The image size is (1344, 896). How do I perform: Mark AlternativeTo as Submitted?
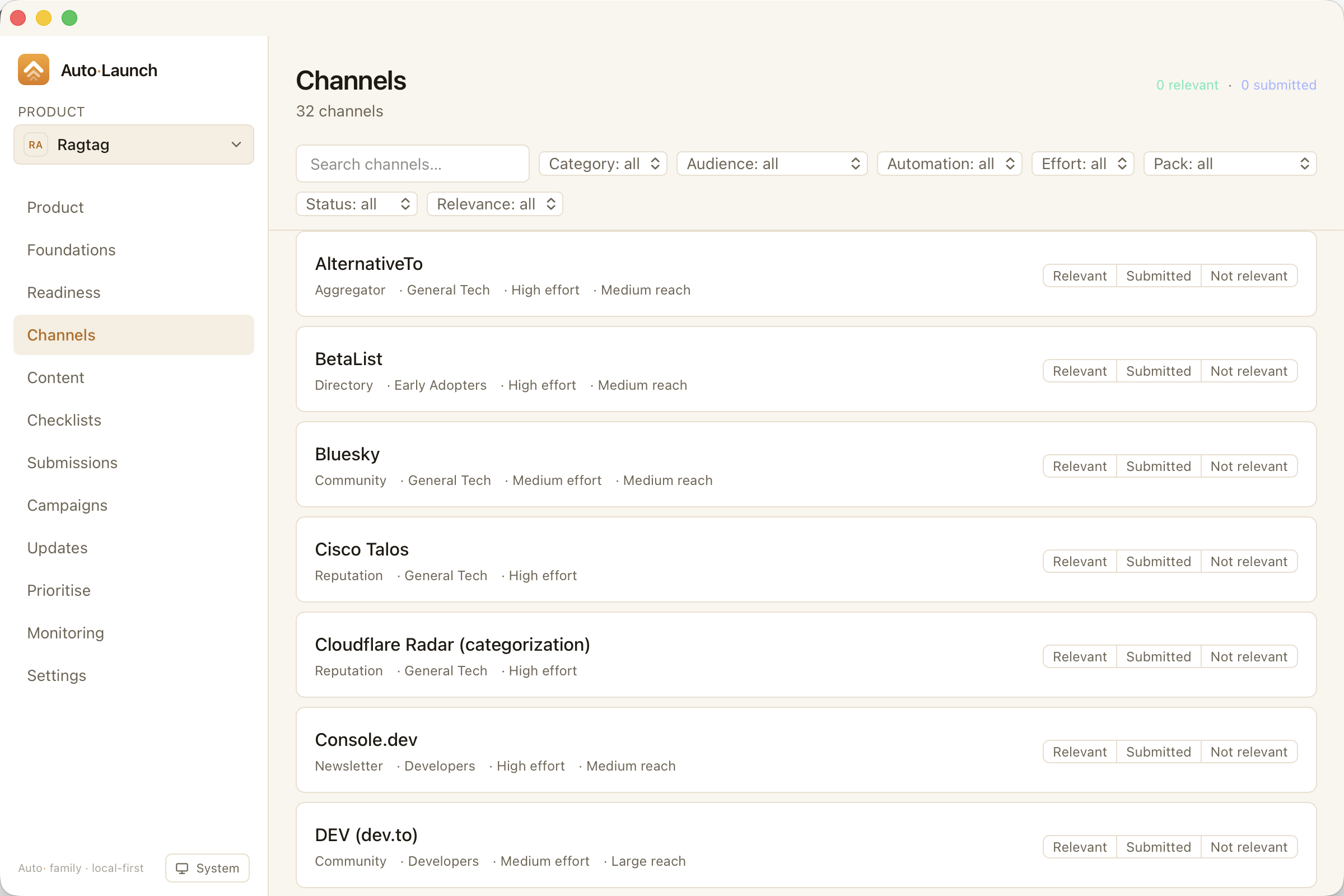(1158, 276)
